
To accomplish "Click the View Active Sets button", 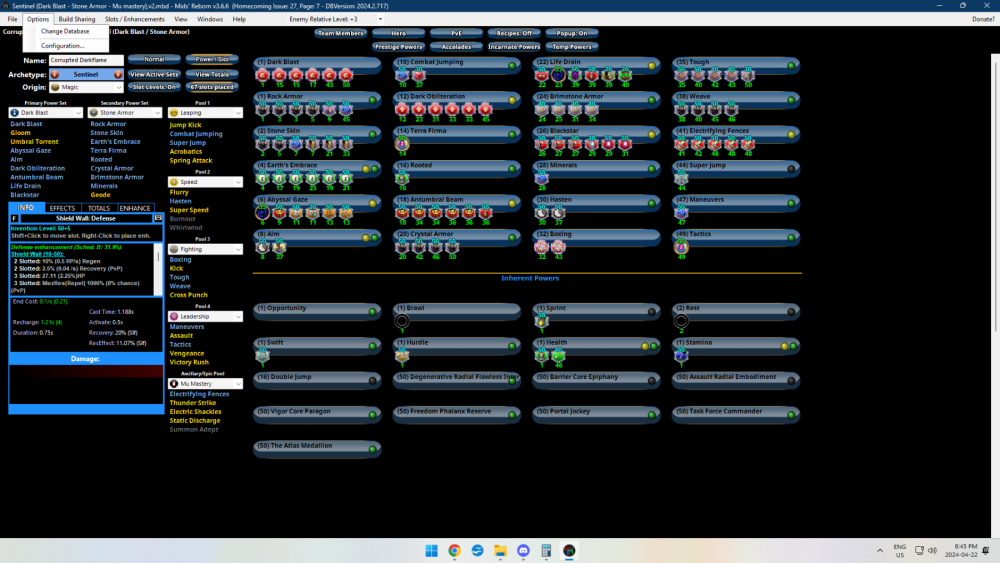I will (x=154, y=75).
